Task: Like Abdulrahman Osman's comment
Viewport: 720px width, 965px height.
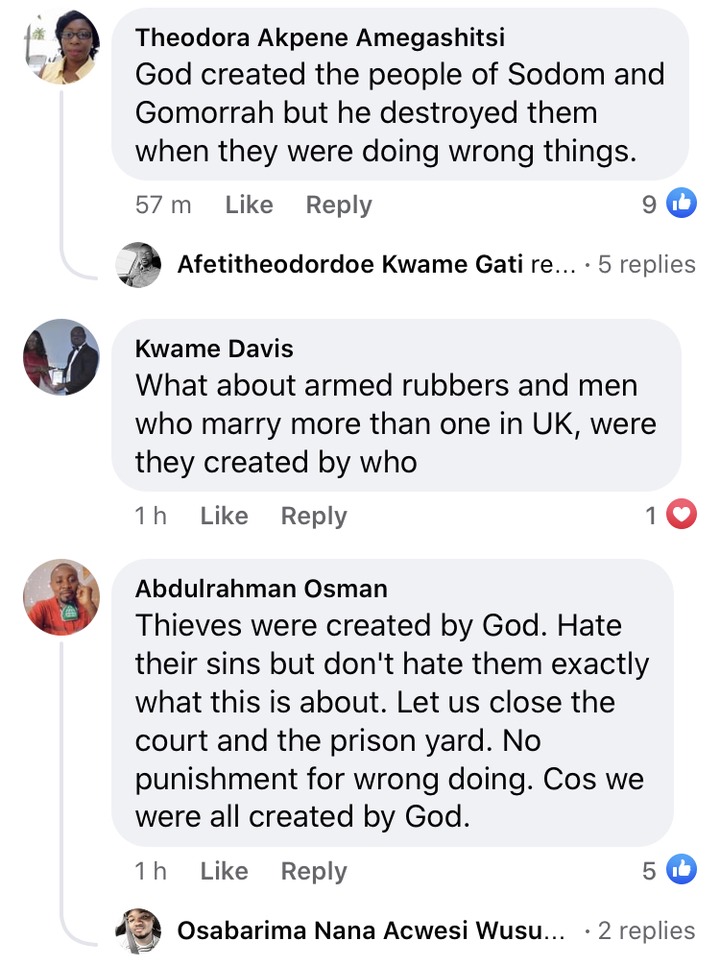Action: click(x=224, y=871)
